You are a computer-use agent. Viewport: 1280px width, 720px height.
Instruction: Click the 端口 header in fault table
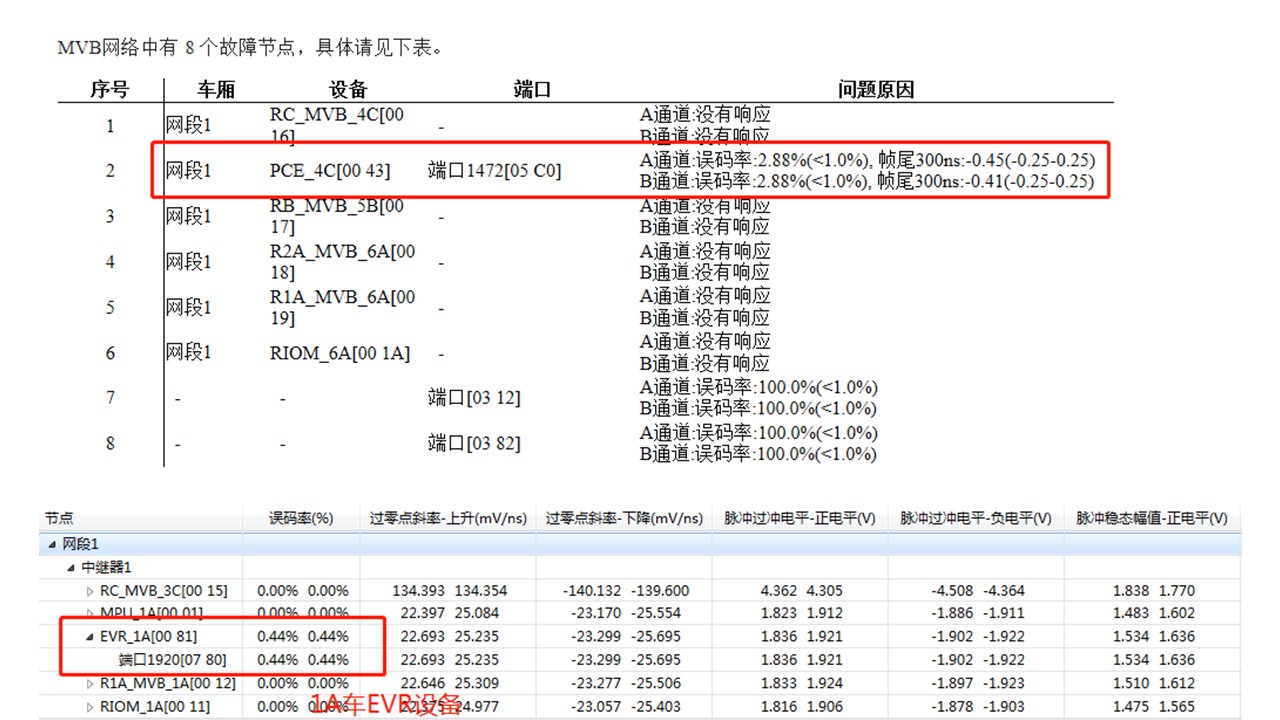pos(533,89)
